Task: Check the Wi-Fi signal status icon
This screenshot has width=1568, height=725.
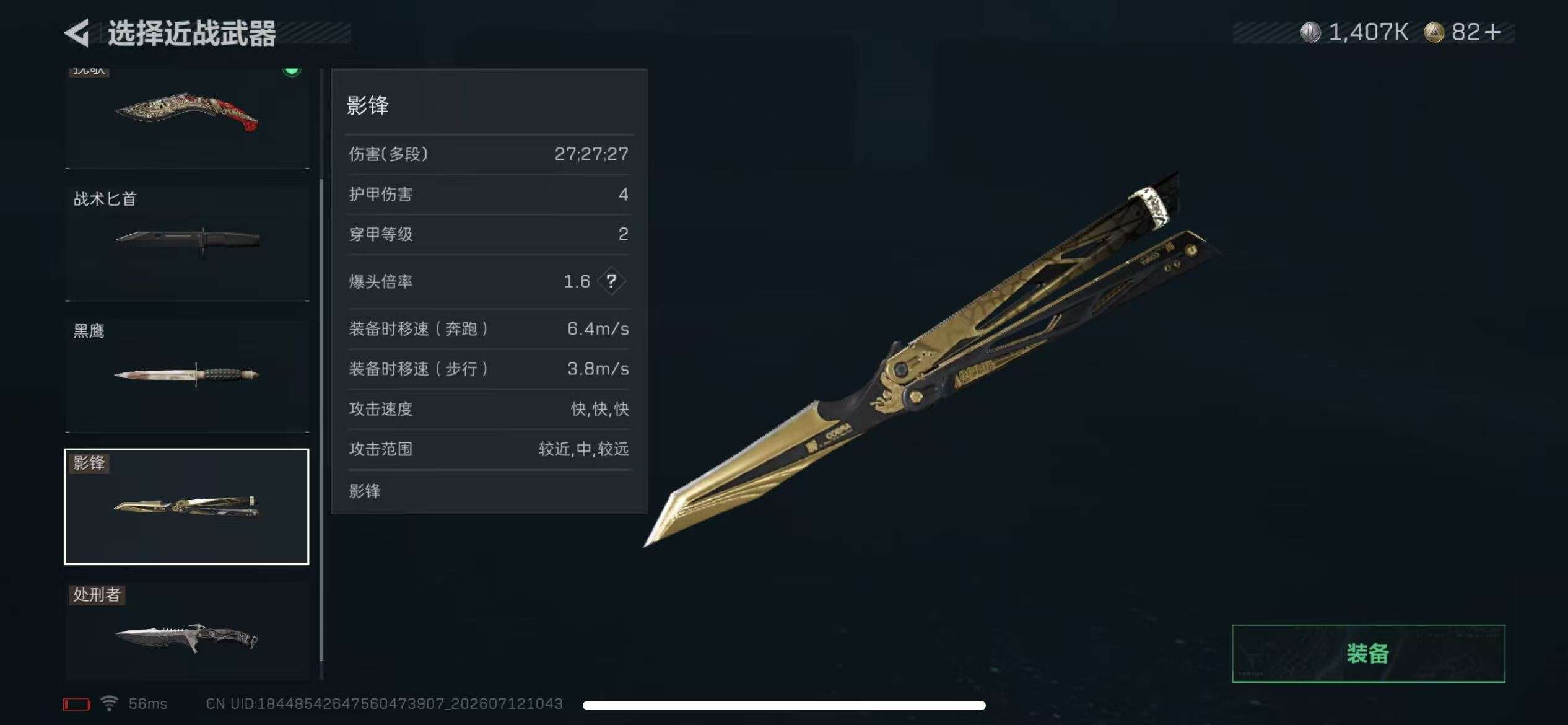Action: point(110,703)
